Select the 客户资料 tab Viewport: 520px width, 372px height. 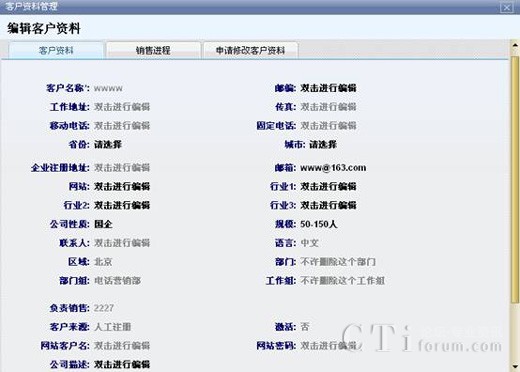point(56,50)
